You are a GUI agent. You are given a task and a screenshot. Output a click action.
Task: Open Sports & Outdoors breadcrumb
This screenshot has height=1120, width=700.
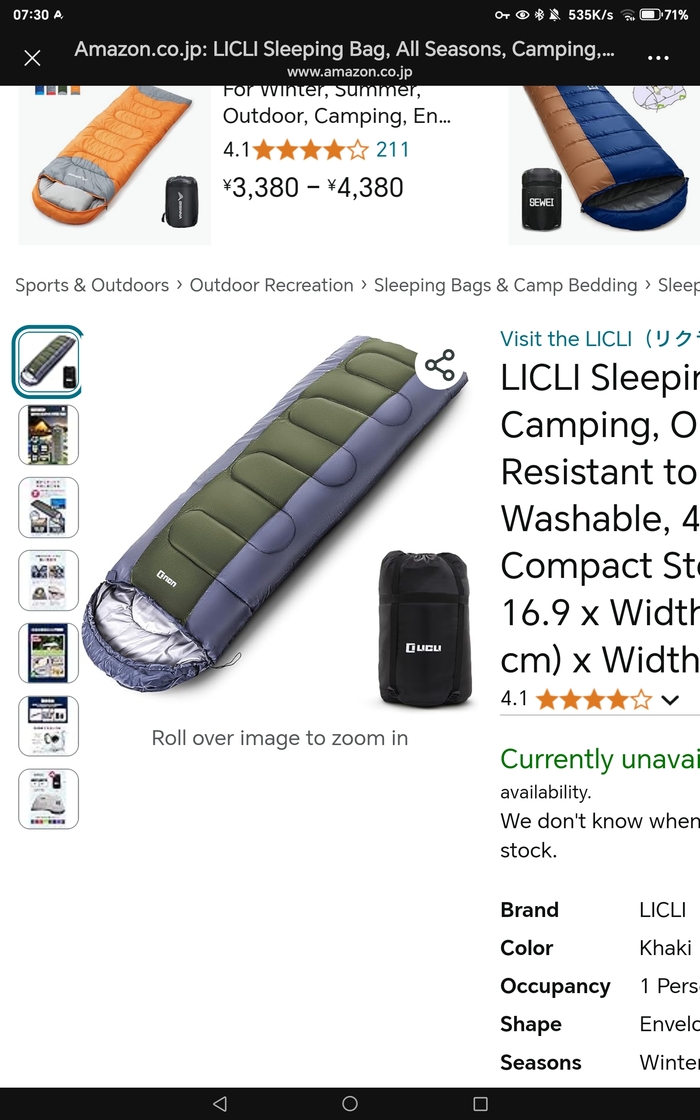[92, 285]
